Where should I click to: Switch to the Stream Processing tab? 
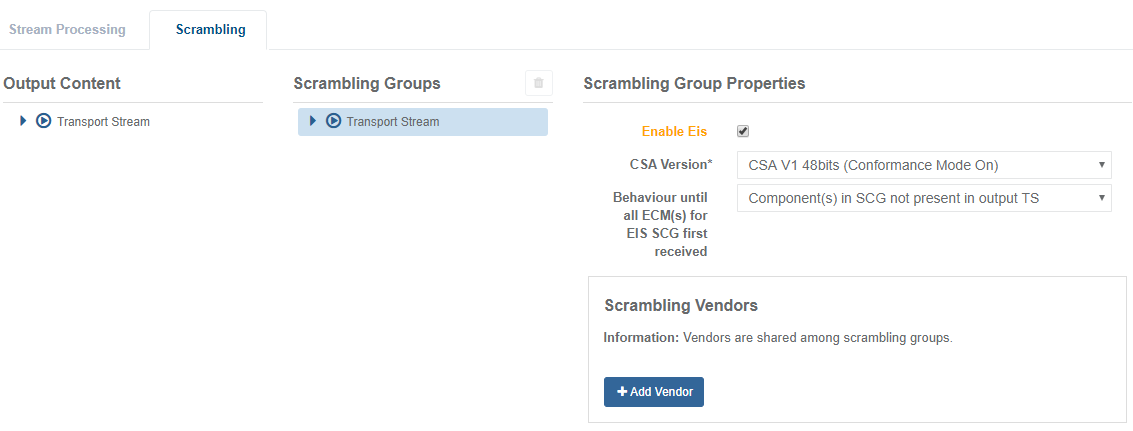[x=67, y=29]
